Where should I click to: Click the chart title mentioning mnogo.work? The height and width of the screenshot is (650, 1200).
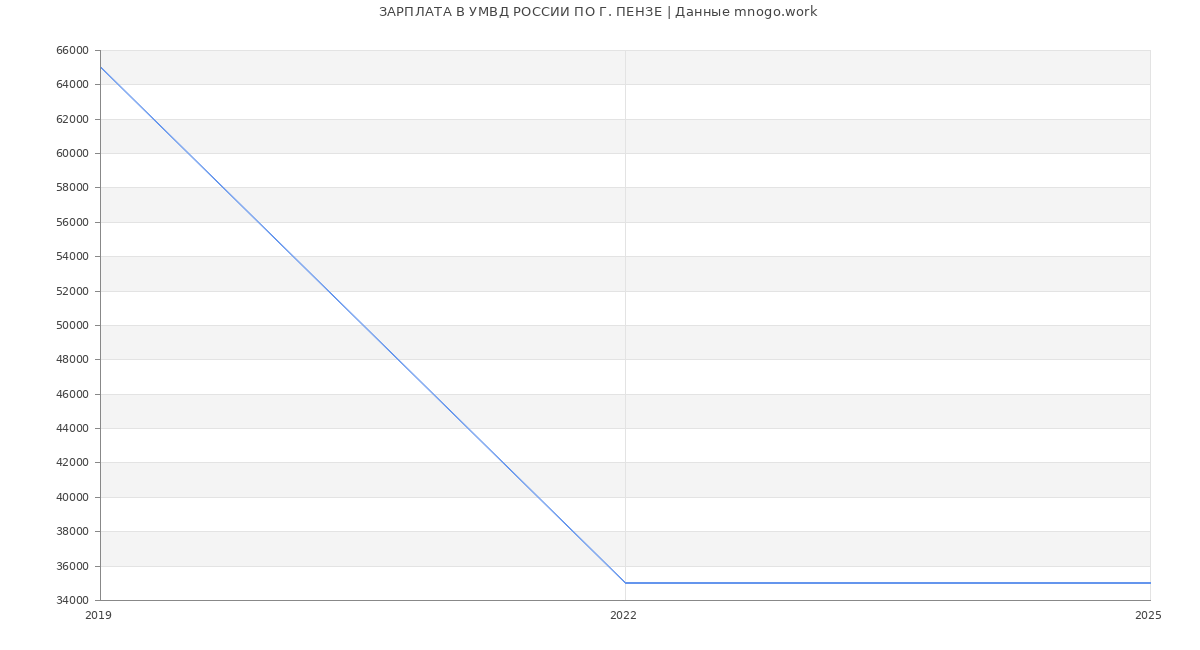click(598, 12)
